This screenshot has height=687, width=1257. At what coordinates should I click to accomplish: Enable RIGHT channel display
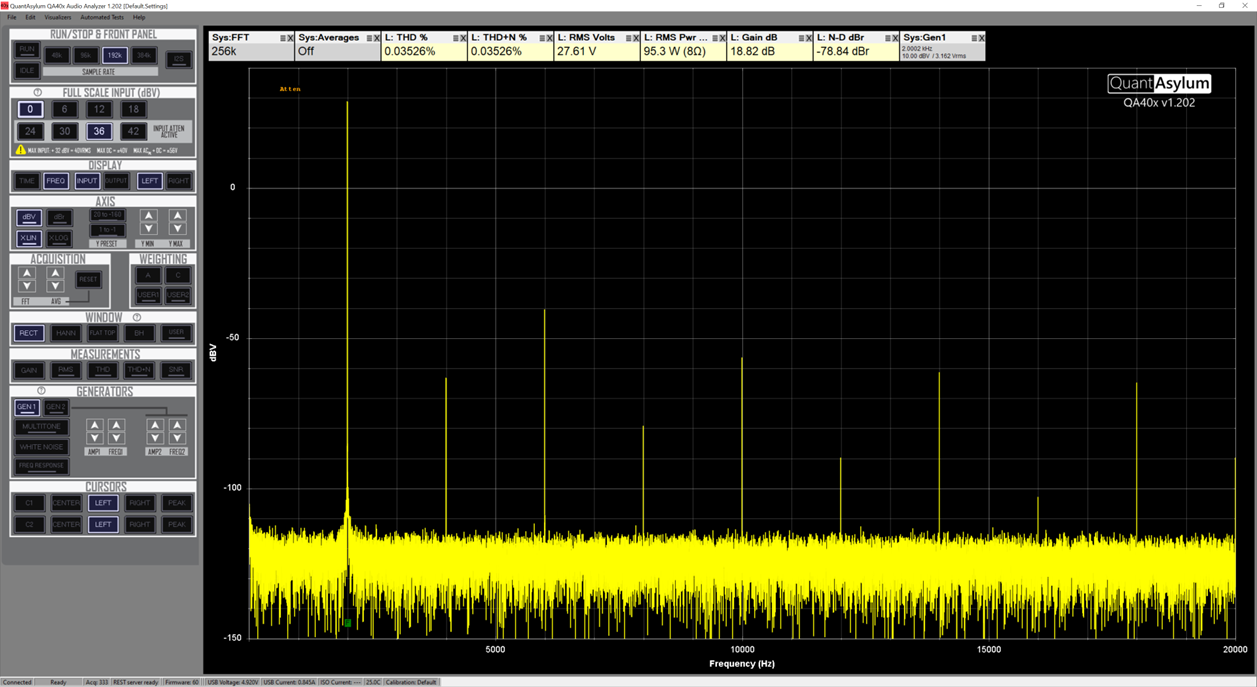tap(178, 181)
